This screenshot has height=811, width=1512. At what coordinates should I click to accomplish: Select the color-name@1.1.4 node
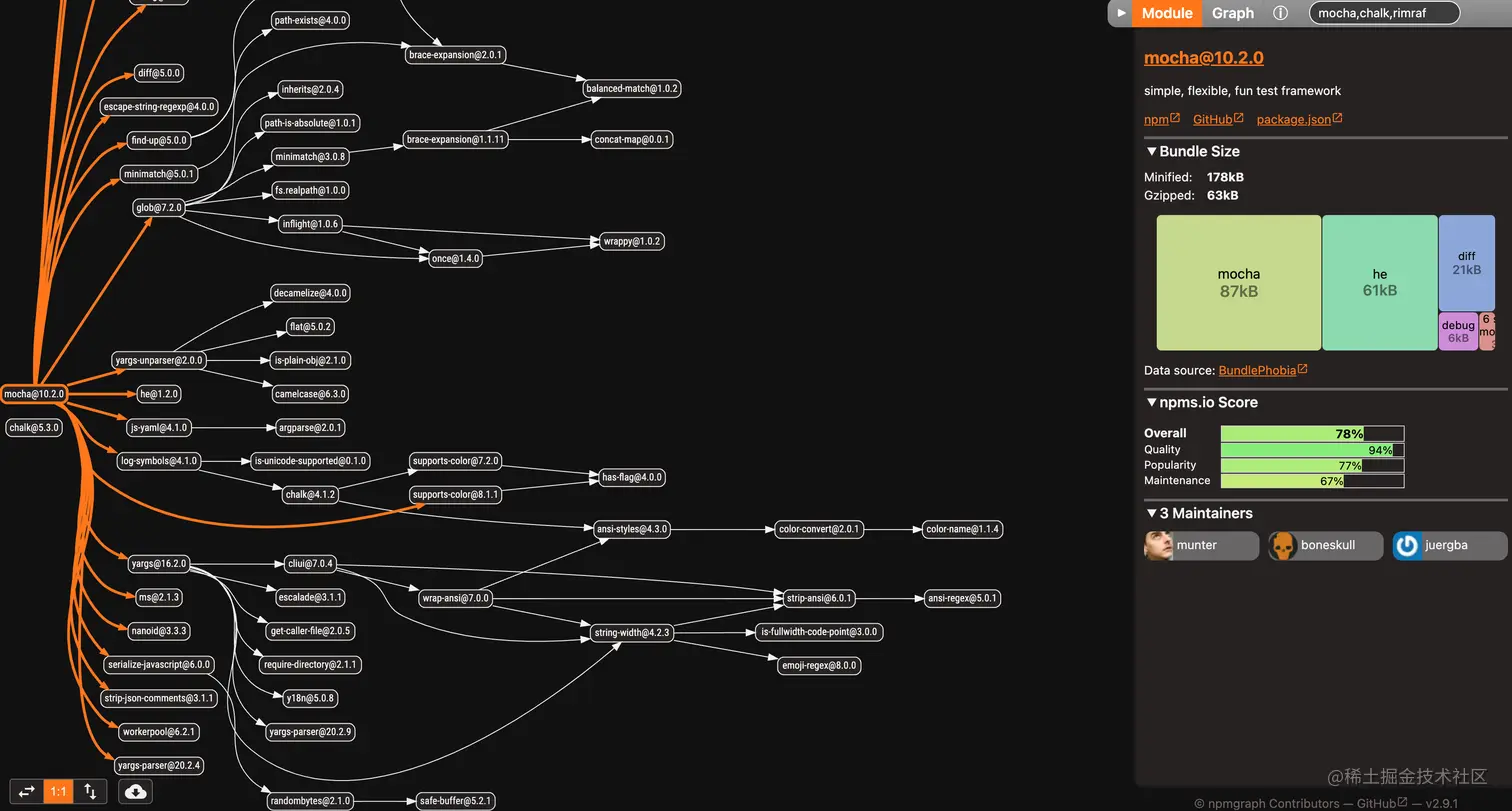pyautogui.click(x=962, y=528)
